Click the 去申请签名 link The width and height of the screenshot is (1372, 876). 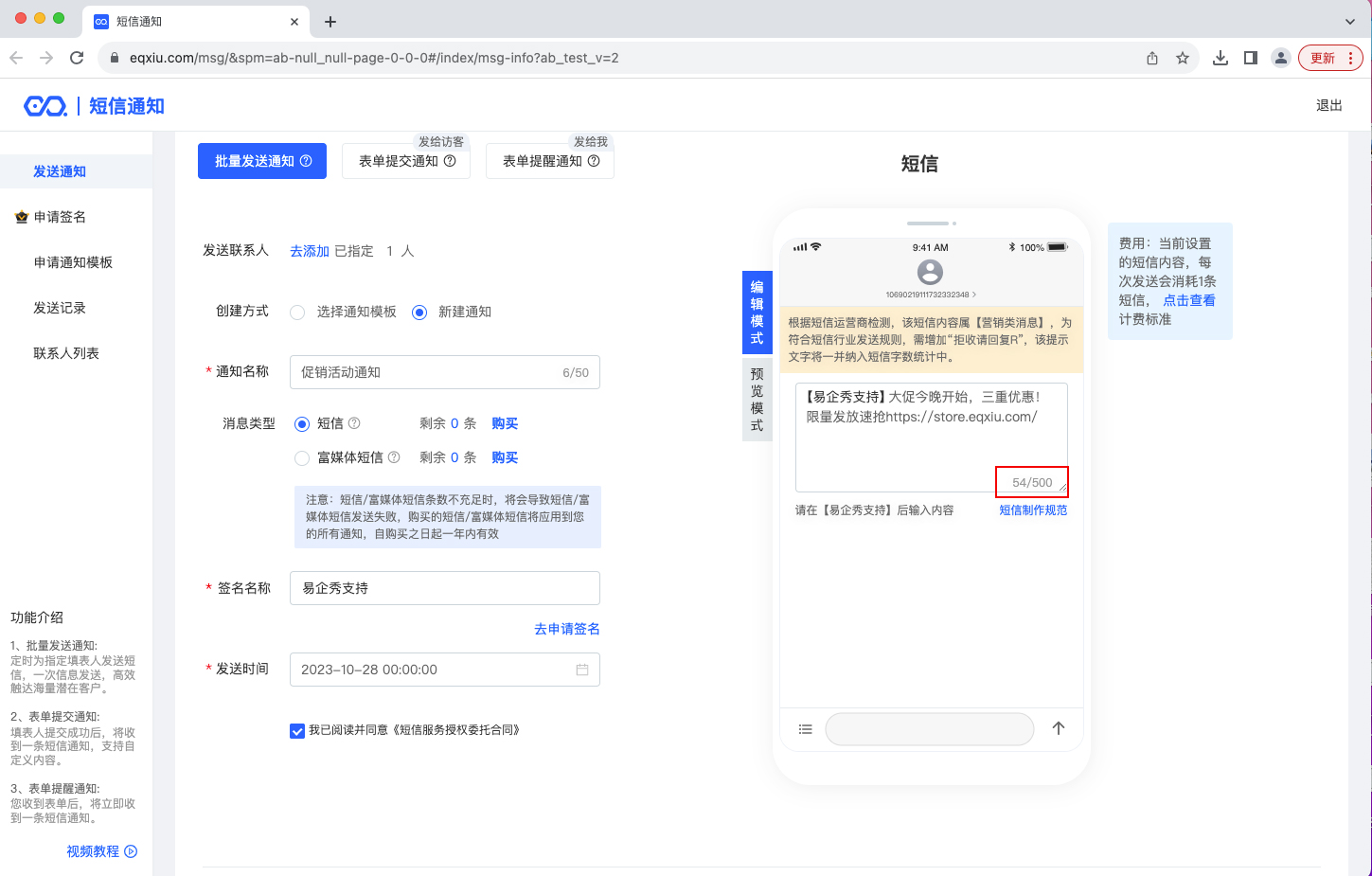(x=567, y=629)
